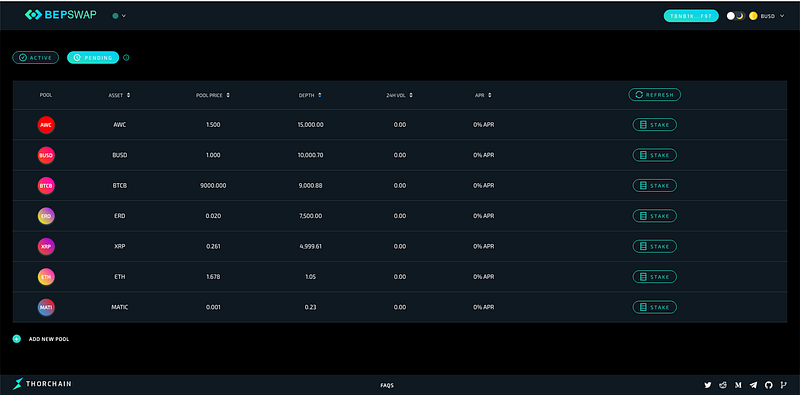Click the AWC asset name cell
The image size is (800, 395).
(x=119, y=125)
